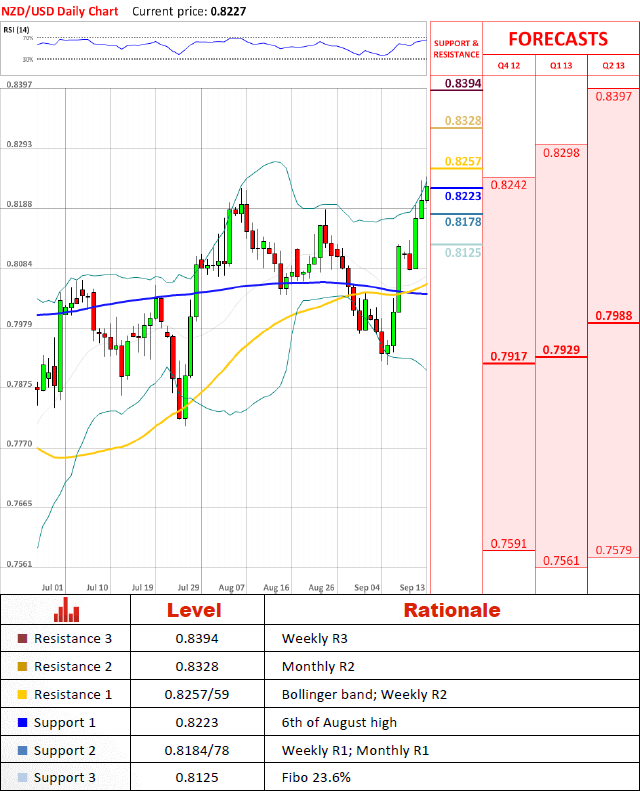Switch to the Q1 13 forecast column
Screen dimensions: 640x791
click(x=561, y=65)
